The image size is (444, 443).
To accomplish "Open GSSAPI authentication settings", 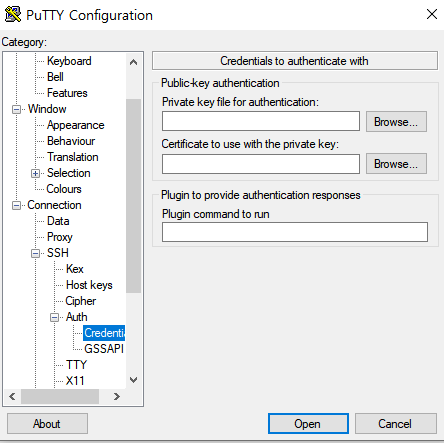I will tap(104, 349).
